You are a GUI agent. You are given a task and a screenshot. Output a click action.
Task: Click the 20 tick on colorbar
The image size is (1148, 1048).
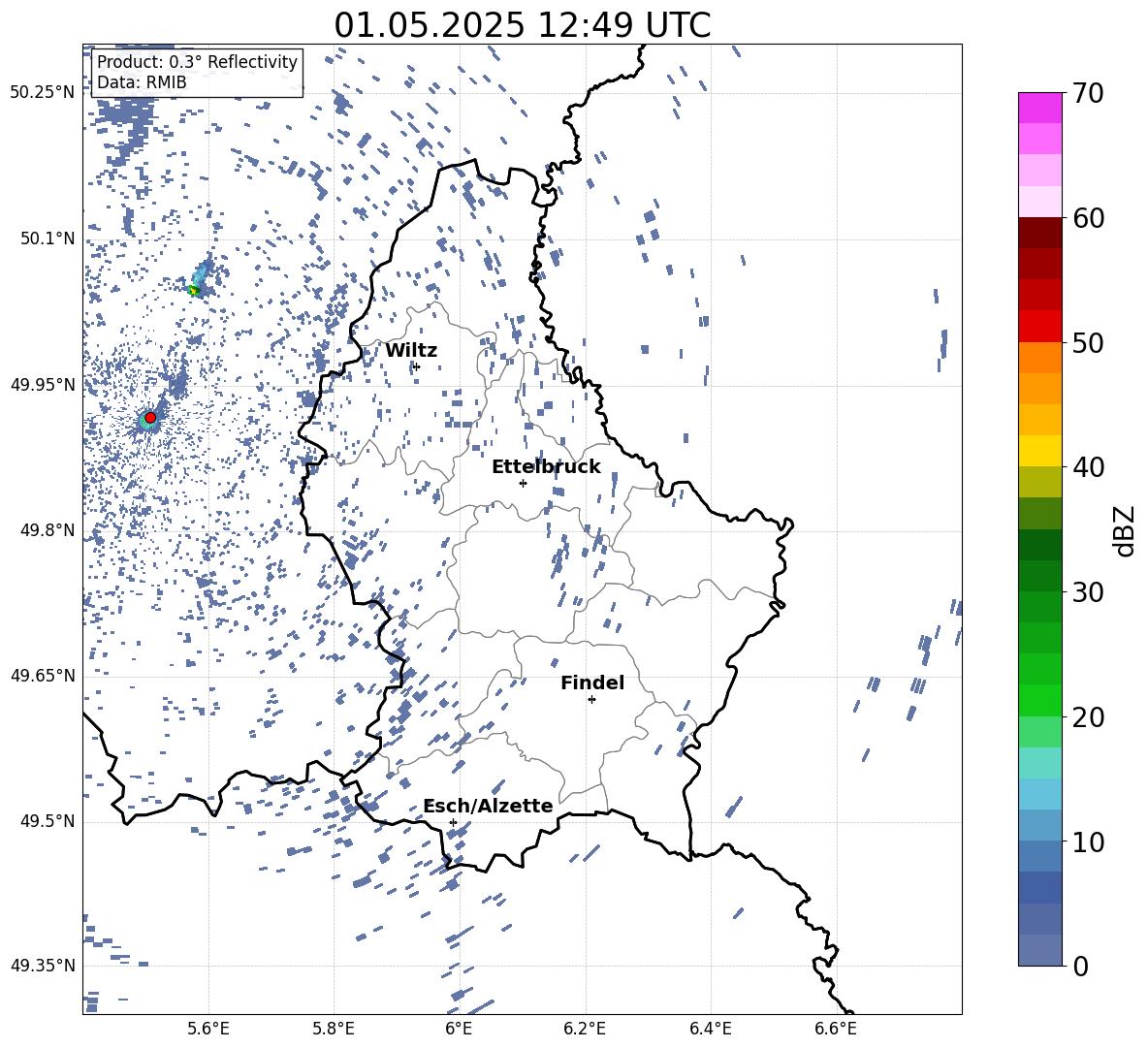coord(1087,717)
